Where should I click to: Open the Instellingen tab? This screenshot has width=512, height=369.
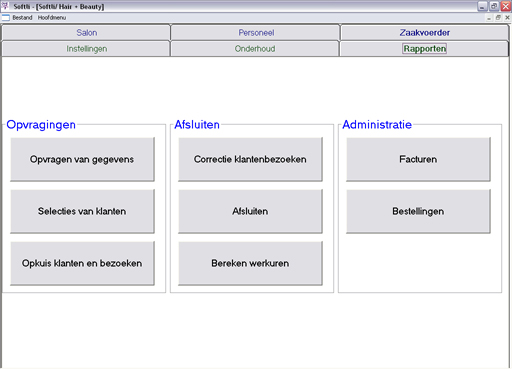coord(86,49)
